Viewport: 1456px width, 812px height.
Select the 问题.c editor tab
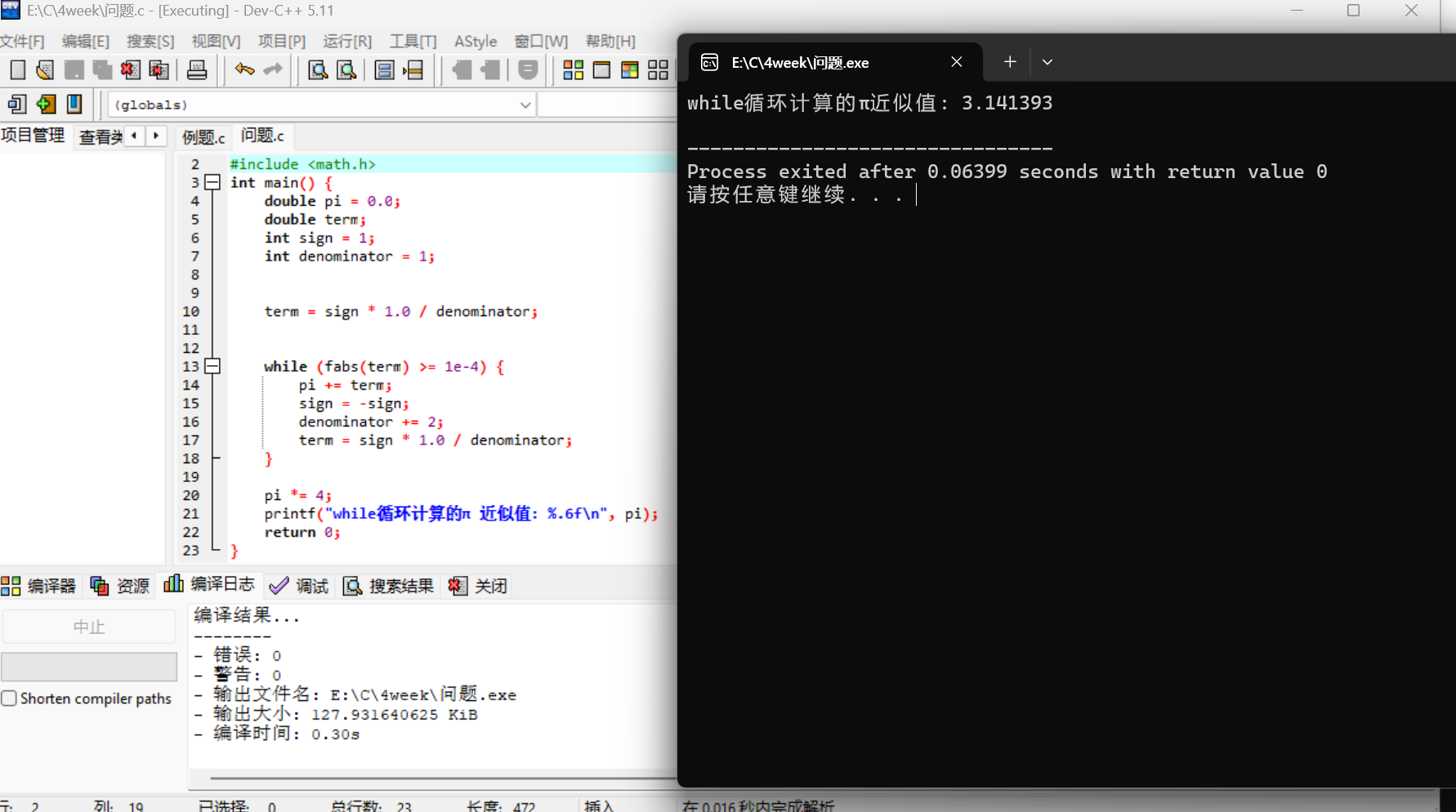(x=262, y=136)
